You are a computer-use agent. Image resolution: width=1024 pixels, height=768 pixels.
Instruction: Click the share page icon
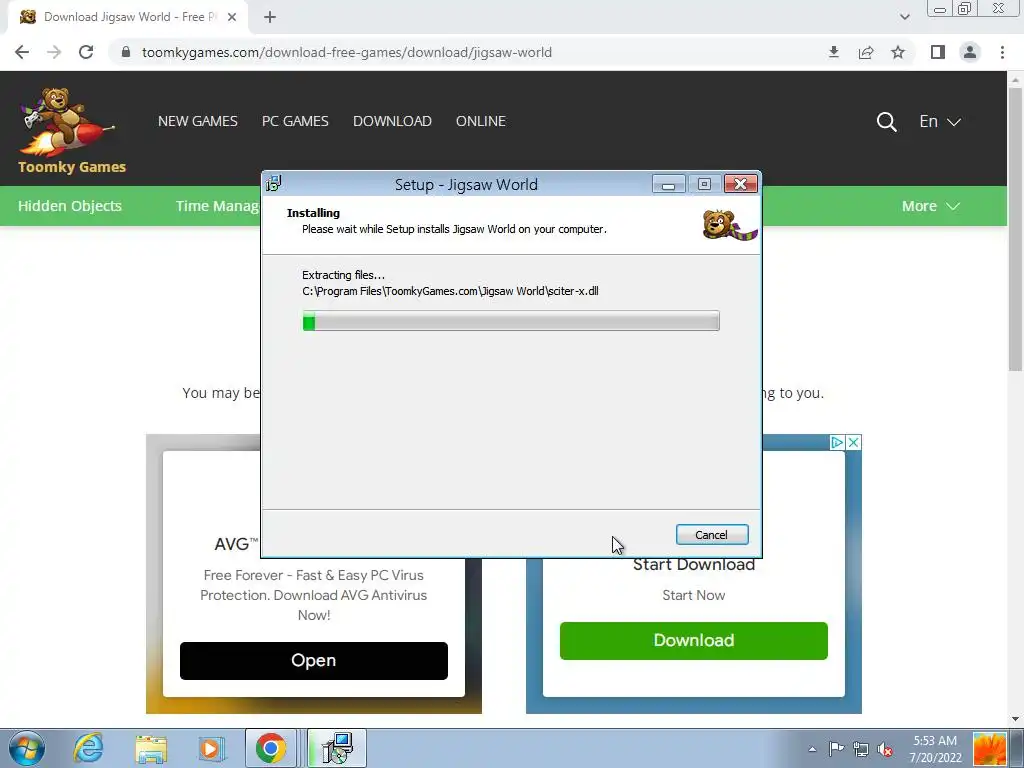pos(866,52)
